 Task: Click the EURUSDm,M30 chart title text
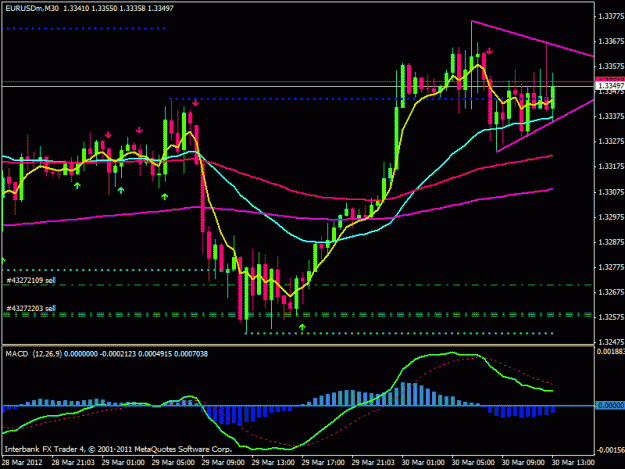coord(31,8)
